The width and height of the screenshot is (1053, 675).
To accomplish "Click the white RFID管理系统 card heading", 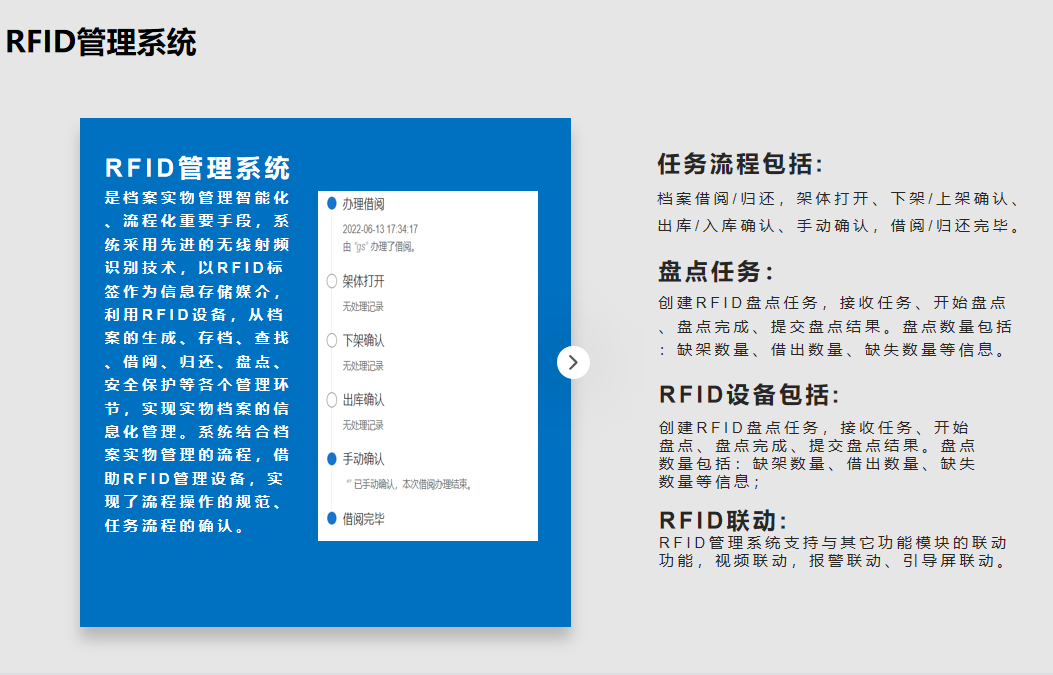I will click(x=198, y=167).
